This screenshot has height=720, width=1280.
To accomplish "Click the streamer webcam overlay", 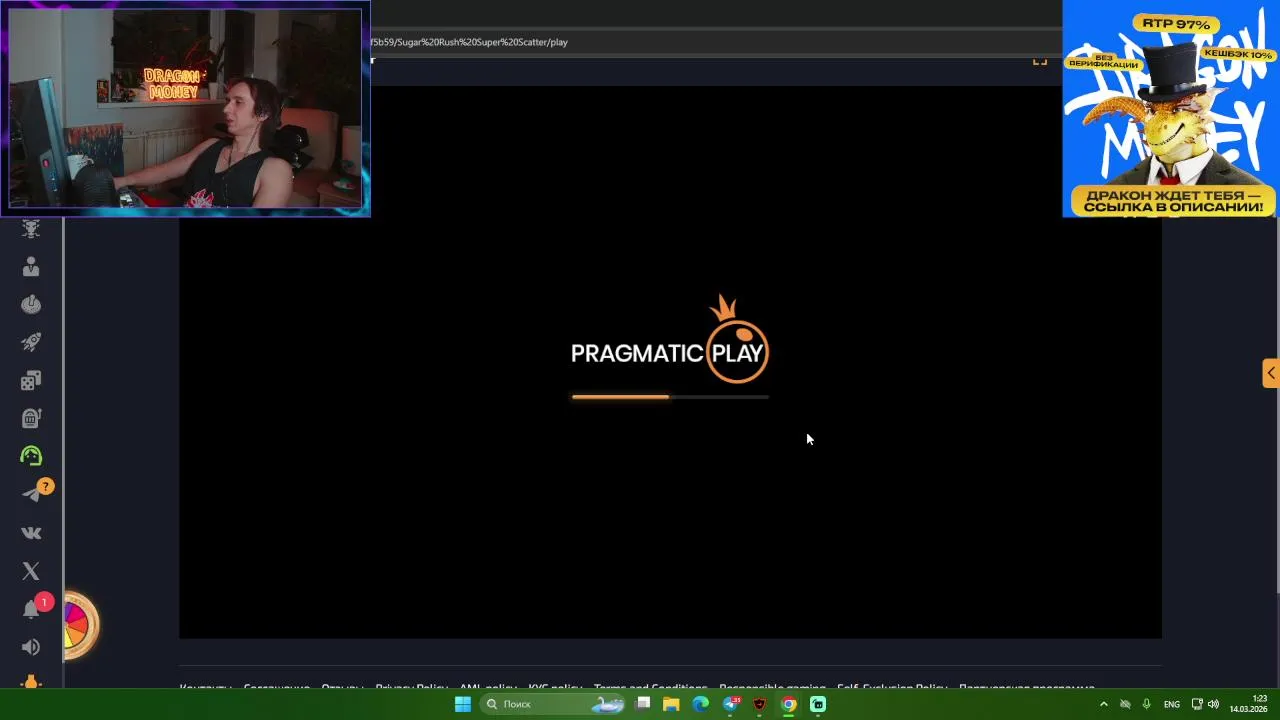I will [x=186, y=108].
